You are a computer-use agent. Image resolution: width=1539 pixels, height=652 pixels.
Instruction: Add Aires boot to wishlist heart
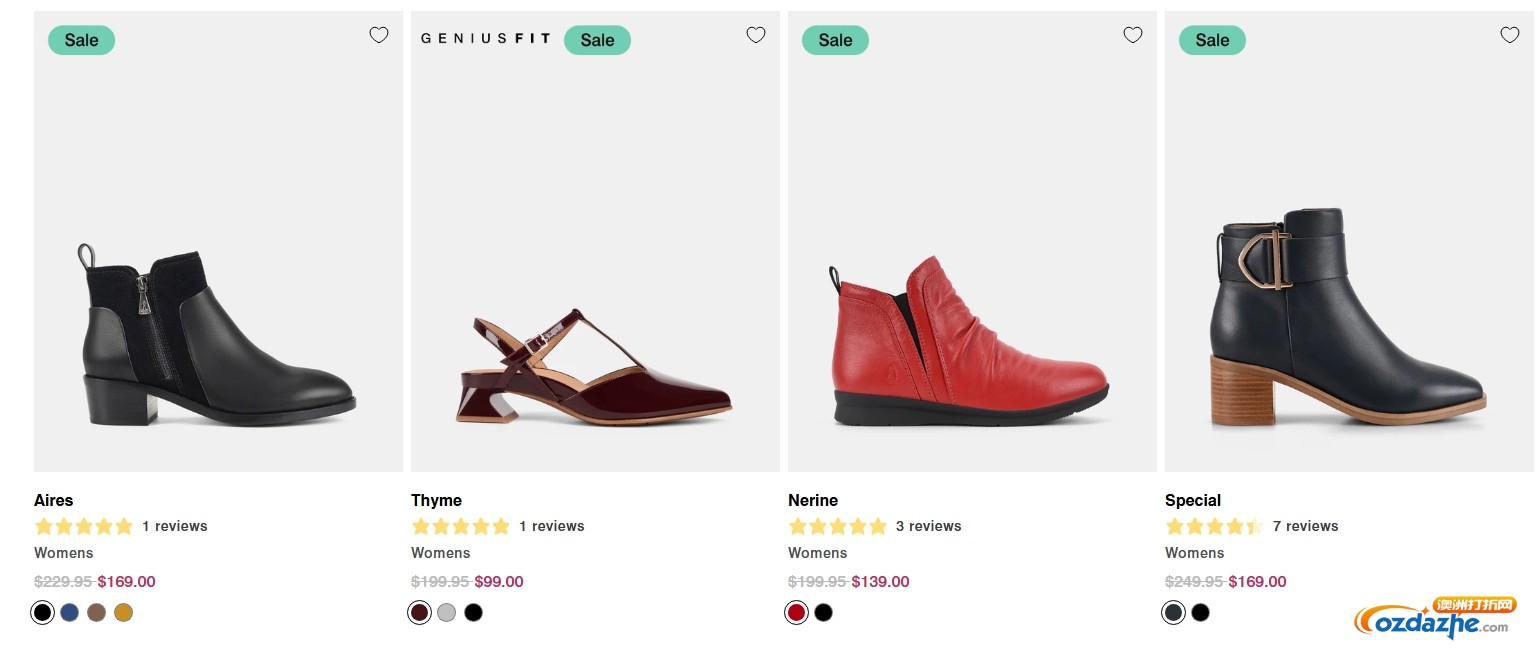tap(379, 35)
